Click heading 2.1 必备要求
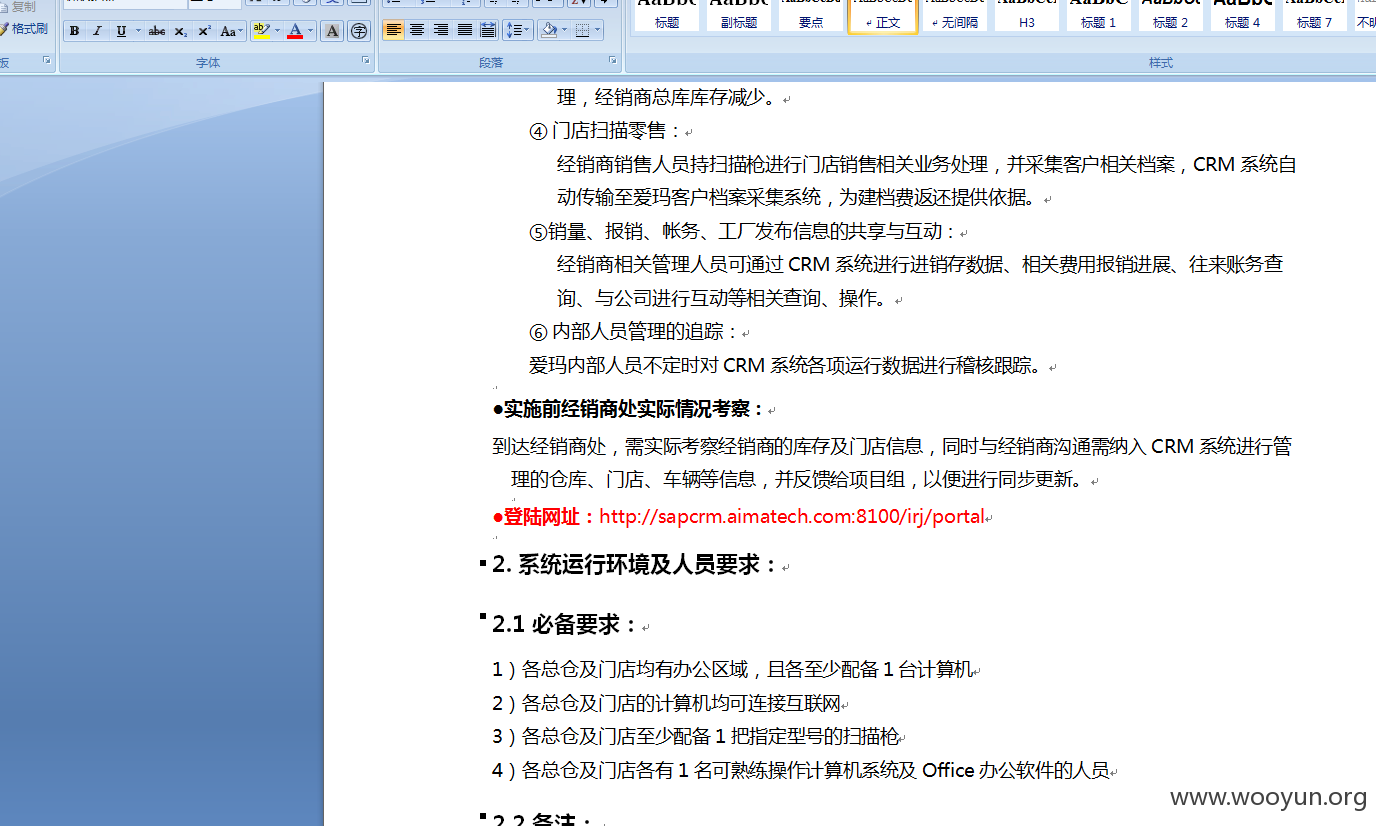This screenshot has width=1376, height=826. [565, 625]
